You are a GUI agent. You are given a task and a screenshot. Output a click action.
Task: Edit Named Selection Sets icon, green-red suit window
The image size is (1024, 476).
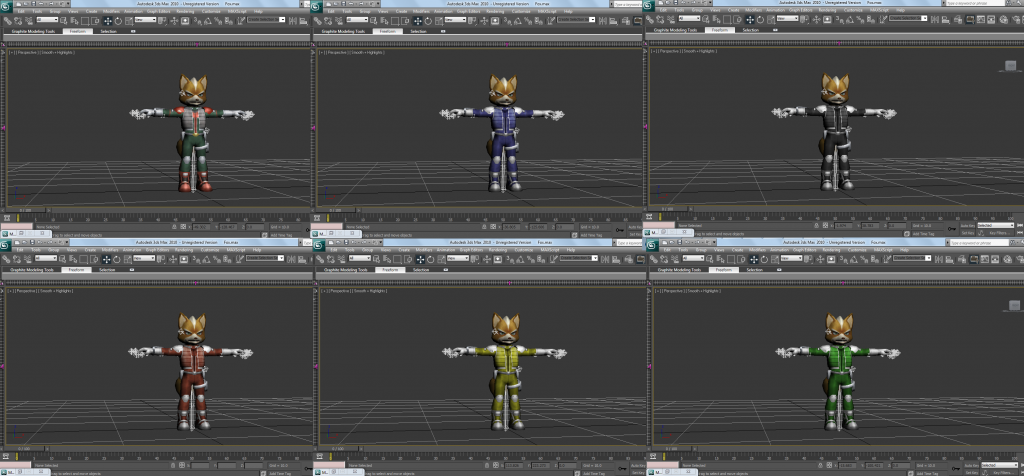(241, 20)
